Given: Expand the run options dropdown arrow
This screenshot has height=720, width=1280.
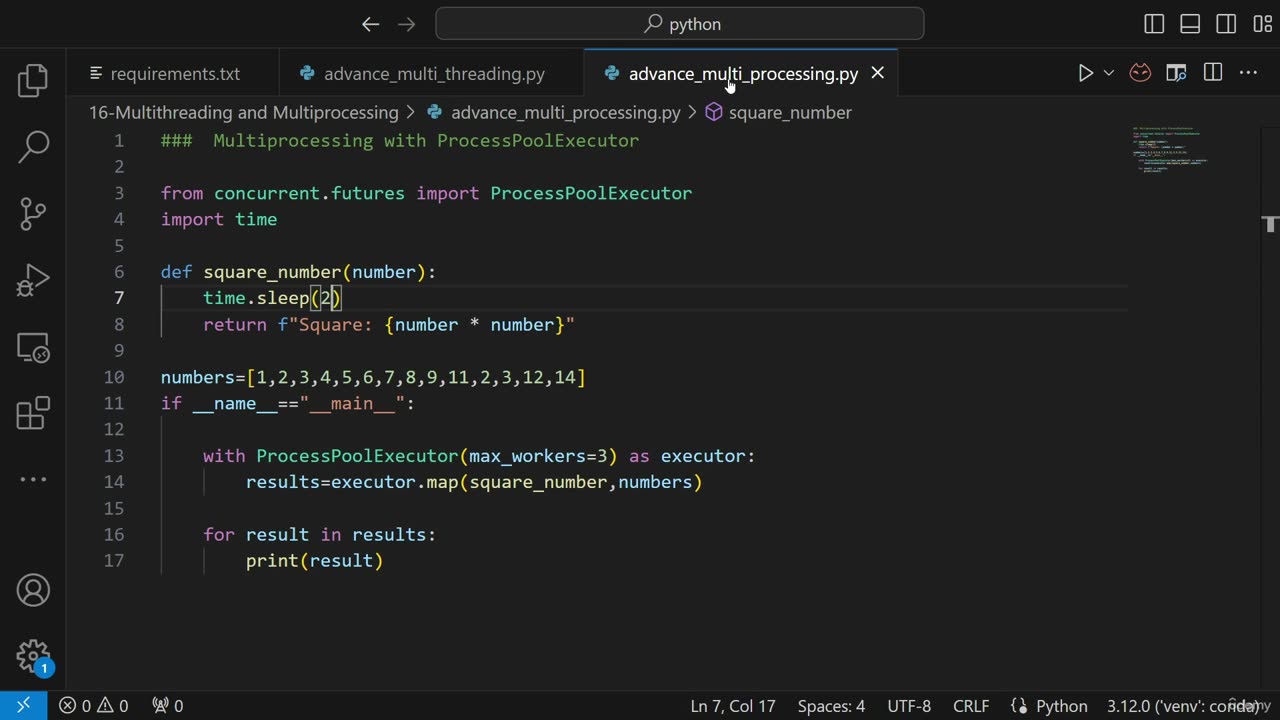Looking at the screenshot, I should click(x=1108, y=73).
